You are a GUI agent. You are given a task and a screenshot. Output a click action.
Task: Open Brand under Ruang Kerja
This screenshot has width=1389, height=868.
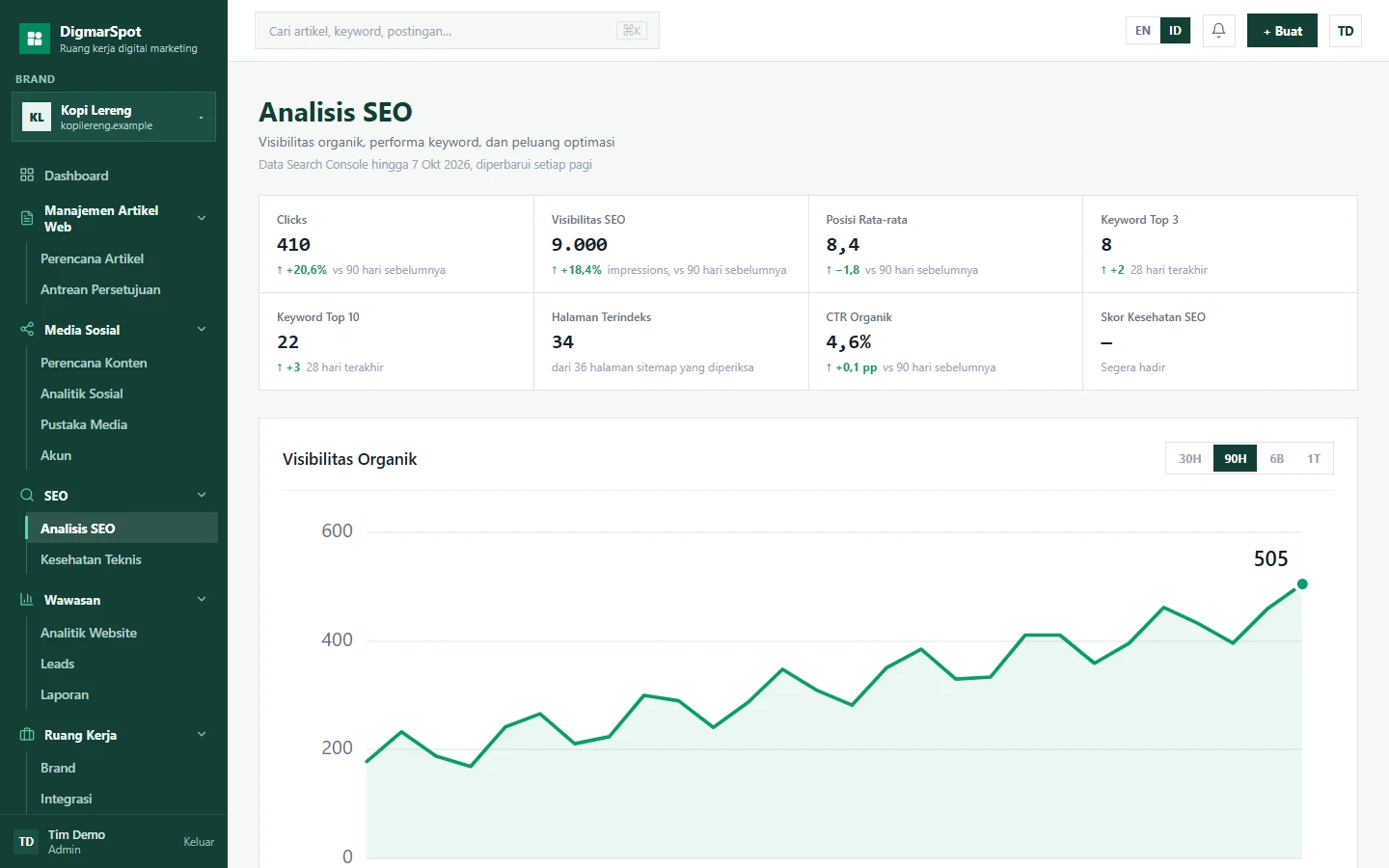click(x=122, y=768)
